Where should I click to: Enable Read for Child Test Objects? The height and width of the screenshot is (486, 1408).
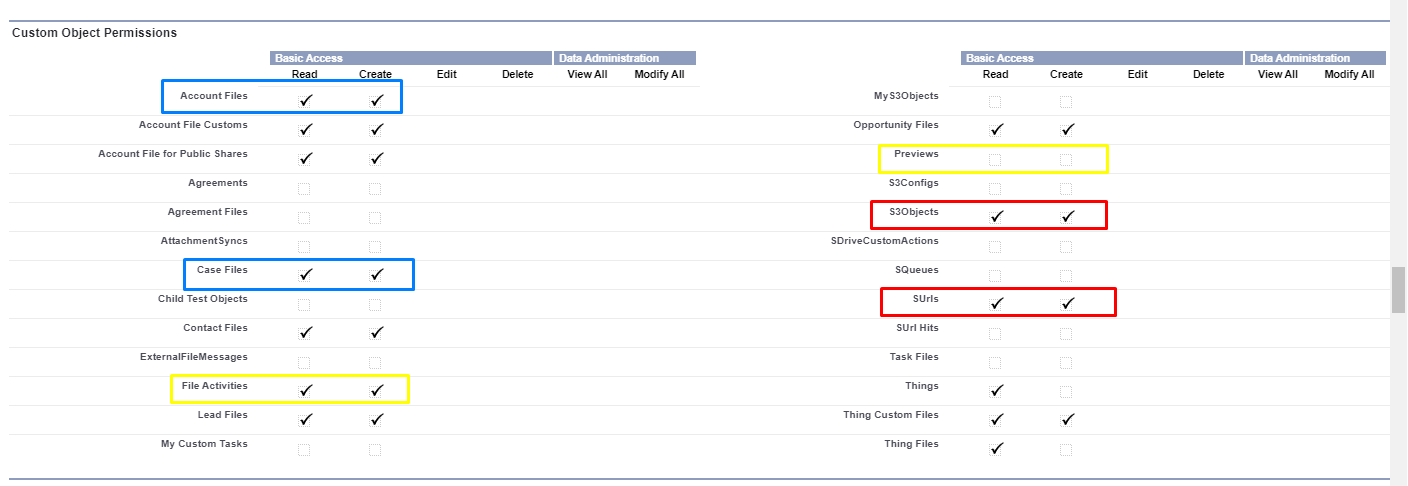(304, 304)
